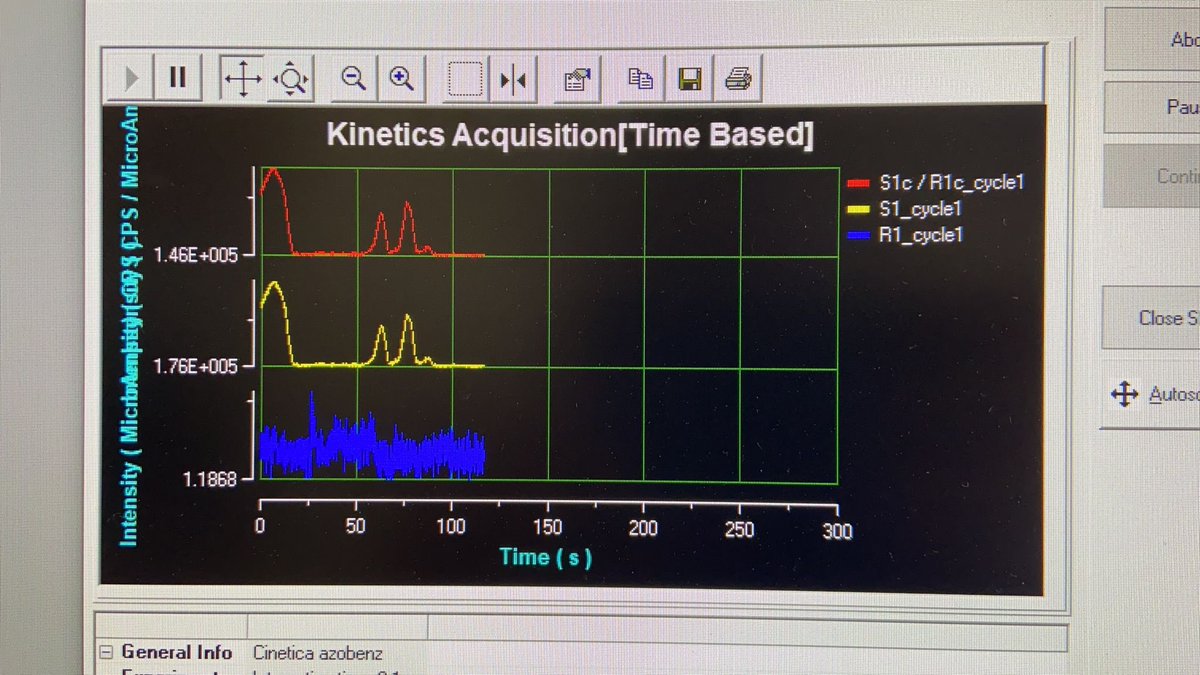Click the red legend color swatch

click(858, 183)
